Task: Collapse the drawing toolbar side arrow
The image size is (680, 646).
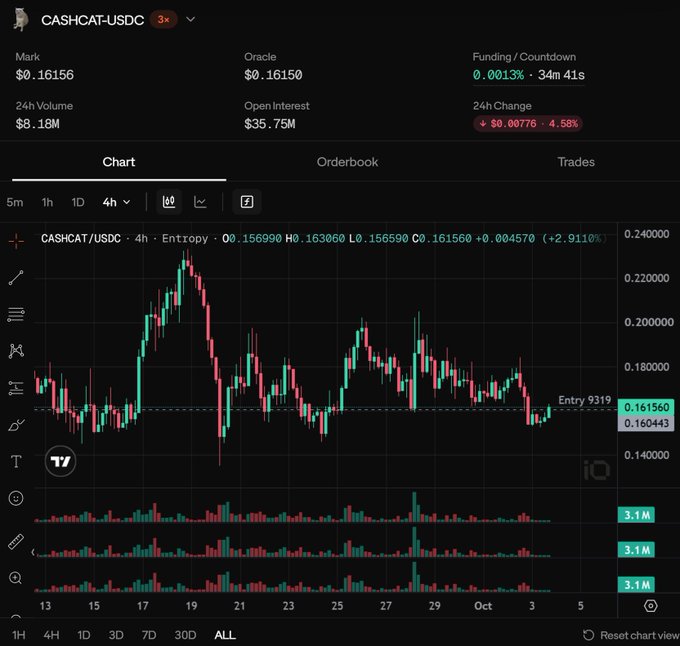Action: pos(33,552)
